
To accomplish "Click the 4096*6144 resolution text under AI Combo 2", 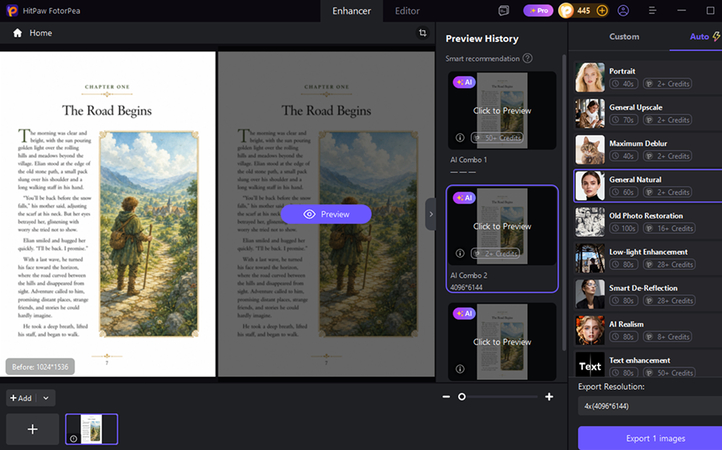I will (x=466, y=287).
